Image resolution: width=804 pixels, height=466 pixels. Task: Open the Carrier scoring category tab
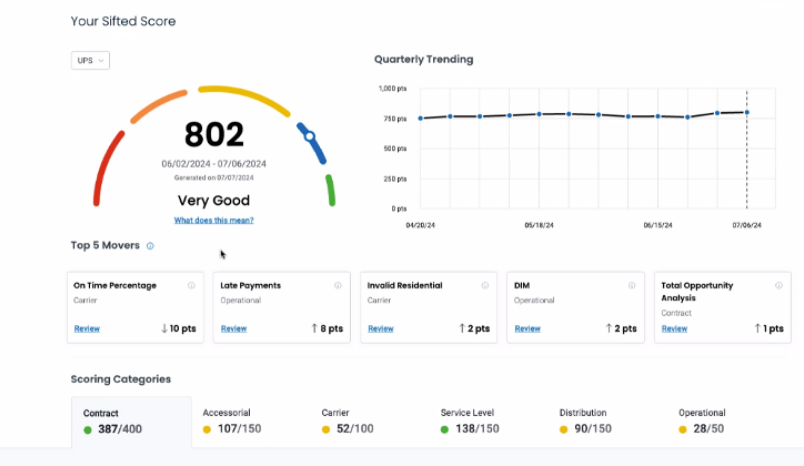347,420
